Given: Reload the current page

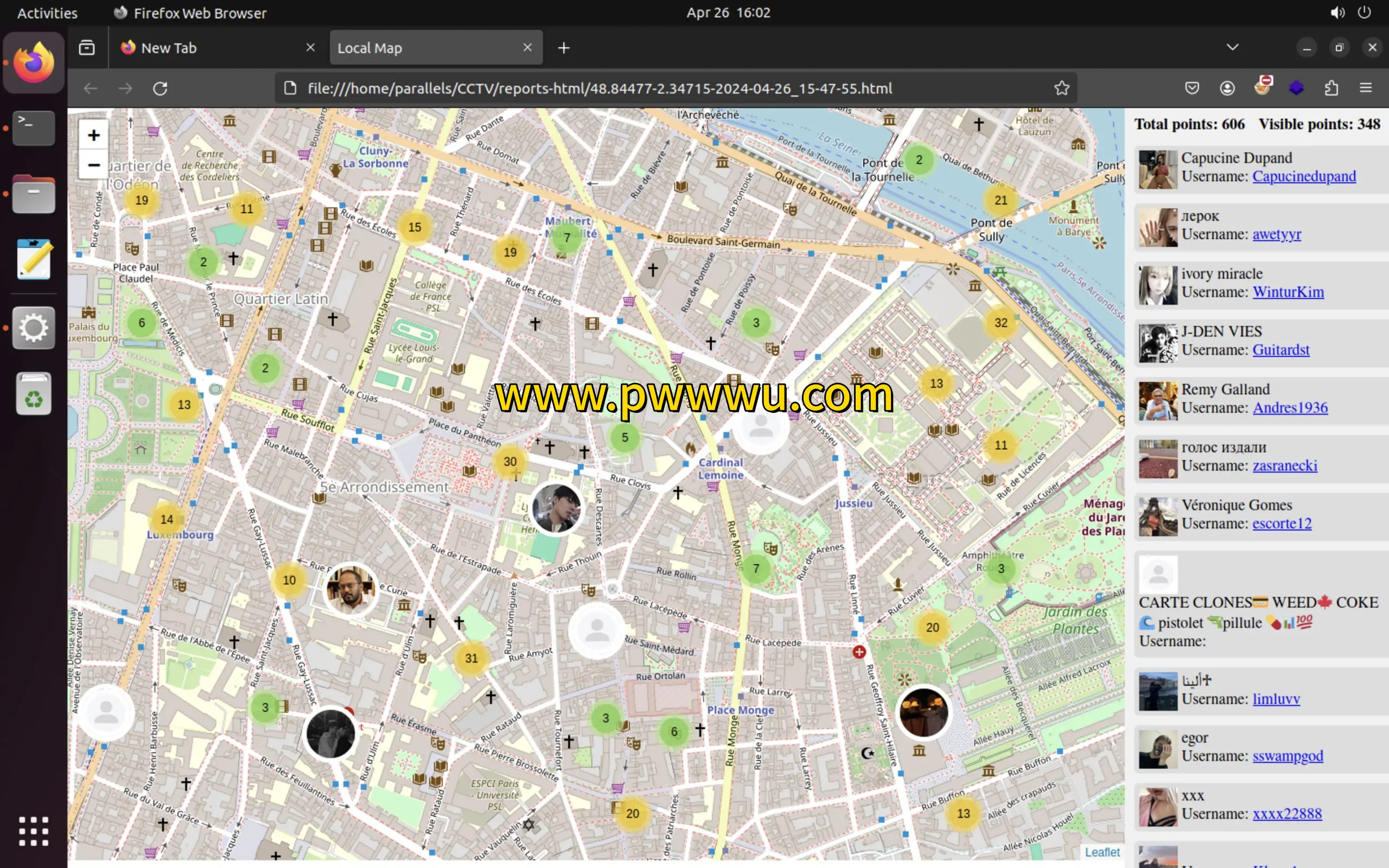Looking at the screenshot, I should [160, 88].
